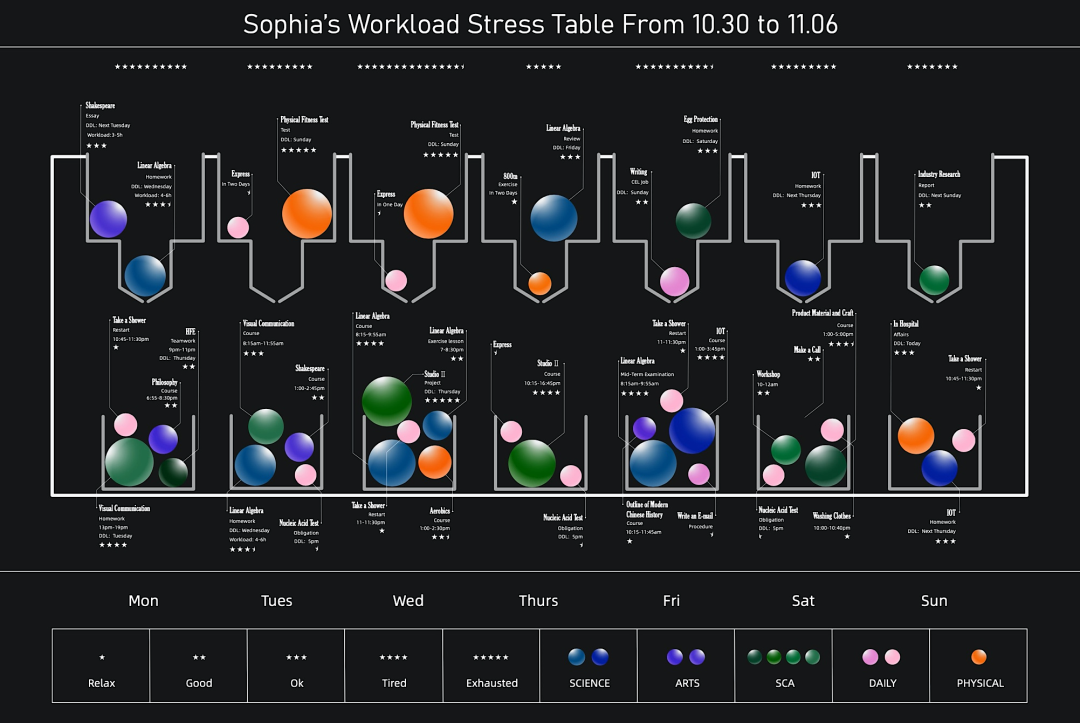Select the Relax one-star legend cell
This screenshot has height=723, width=1080.
101,666
